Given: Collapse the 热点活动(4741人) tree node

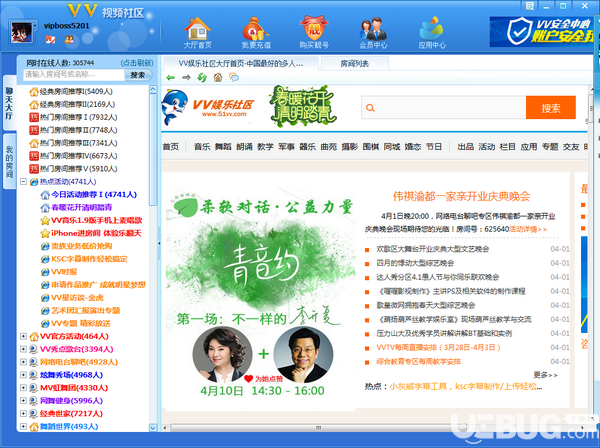Looking at the screenshot, I should coord(23,181).
